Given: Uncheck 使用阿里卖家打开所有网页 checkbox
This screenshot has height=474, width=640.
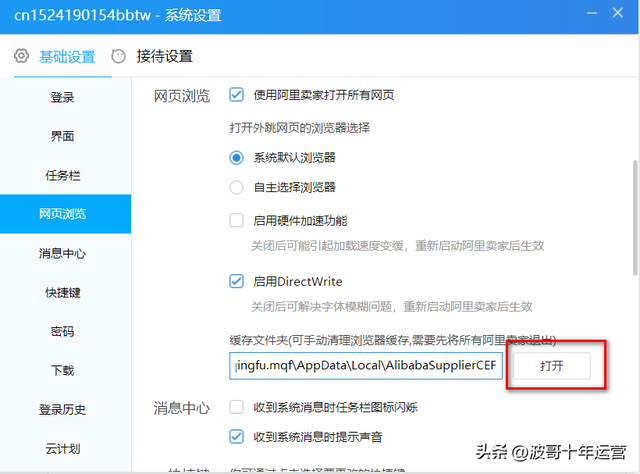Looking at the screenshot, I should [x=236, y=95].
